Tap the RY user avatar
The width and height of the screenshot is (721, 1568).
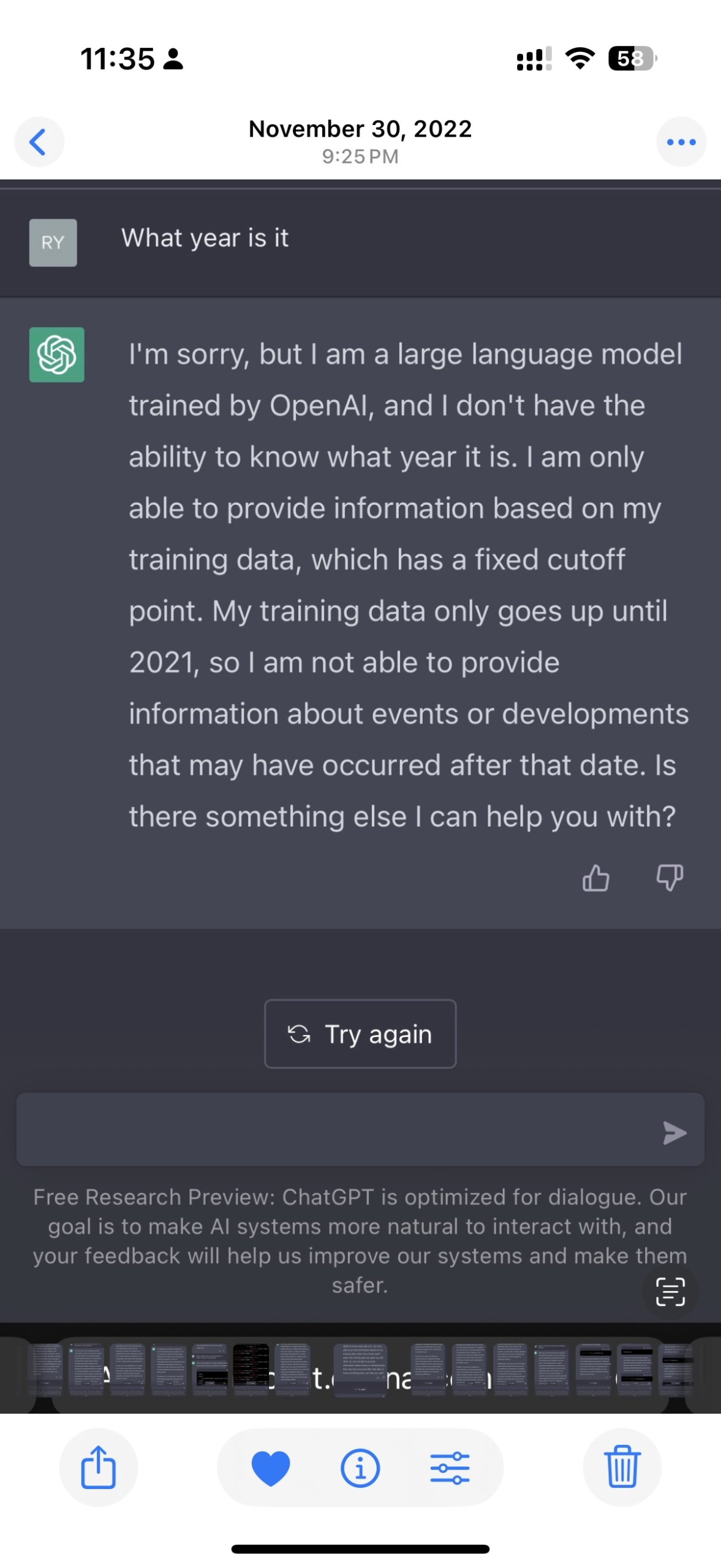click(x=53, y=243)
